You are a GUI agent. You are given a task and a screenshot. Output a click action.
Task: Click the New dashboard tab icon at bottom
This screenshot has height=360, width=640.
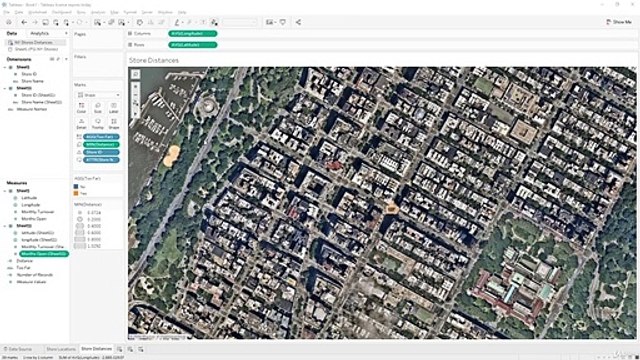[130, 349]
